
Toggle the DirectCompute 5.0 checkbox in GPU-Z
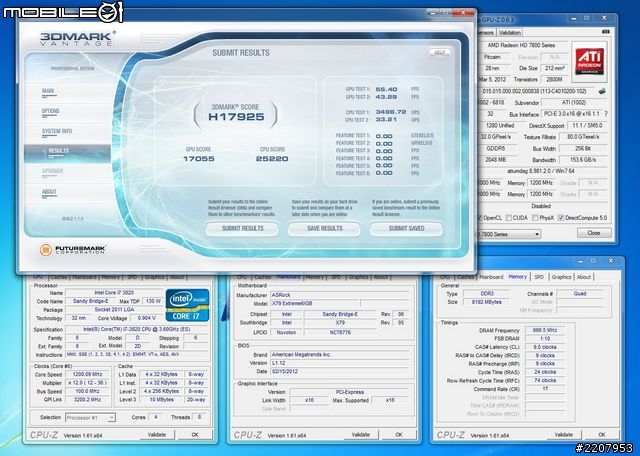point(561,218)
